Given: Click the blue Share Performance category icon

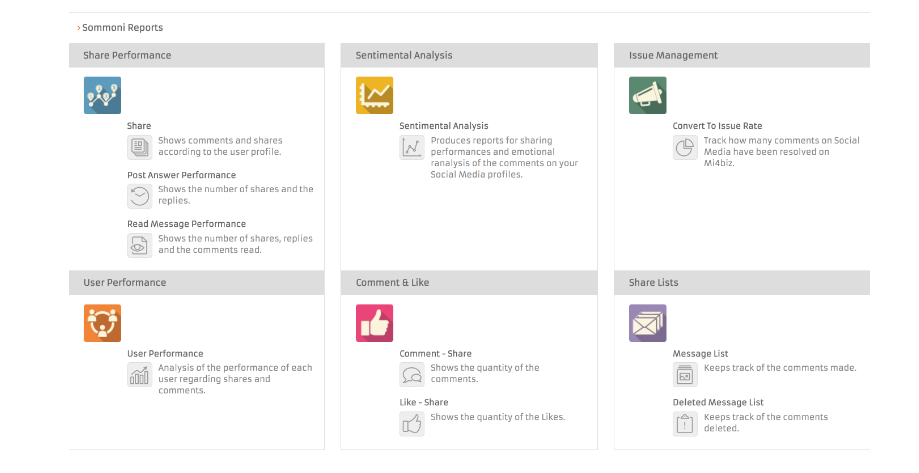Looking at the screenshot, I should (102, 95).
